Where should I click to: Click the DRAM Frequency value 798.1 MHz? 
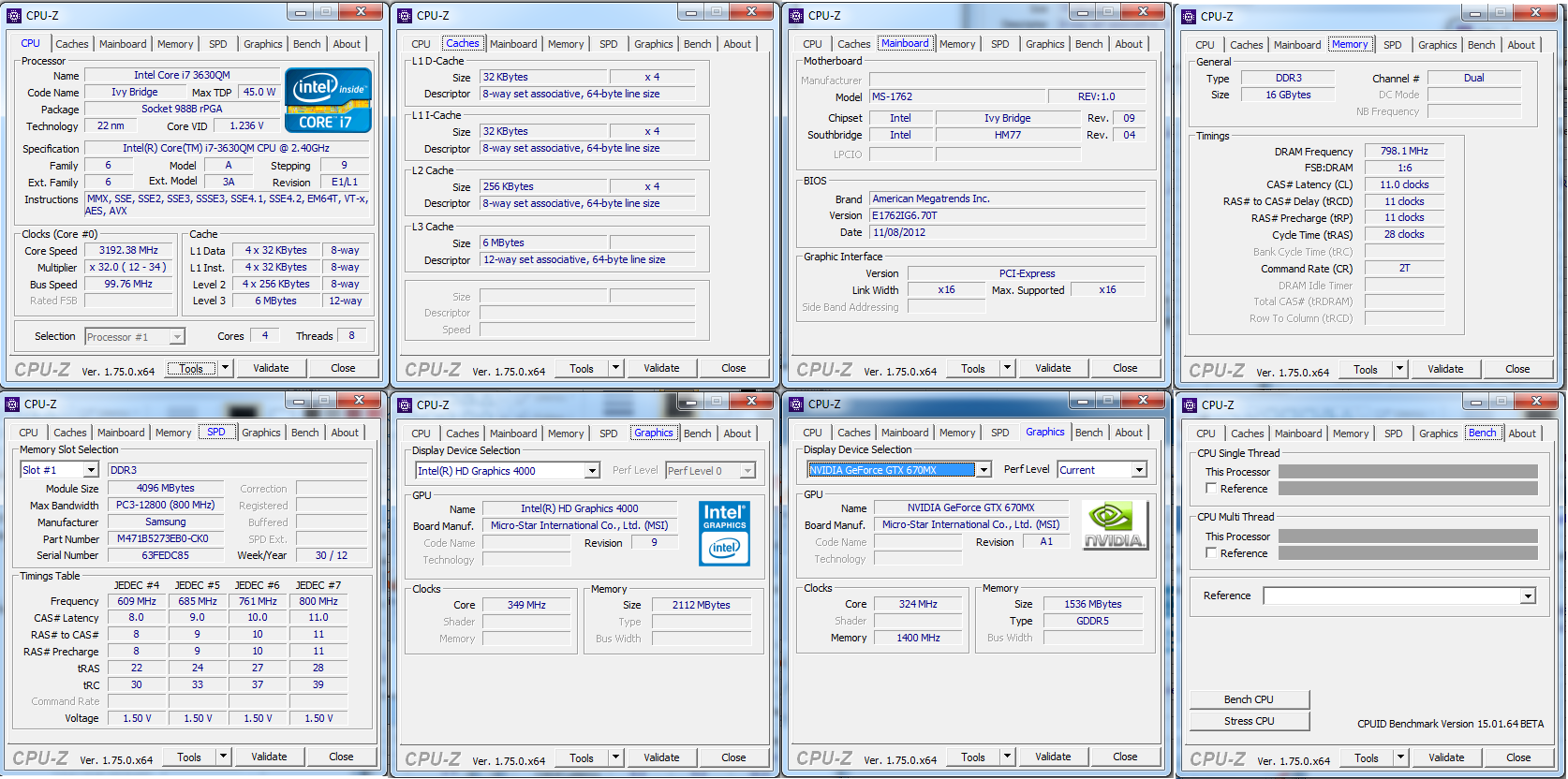point(1404,151)
